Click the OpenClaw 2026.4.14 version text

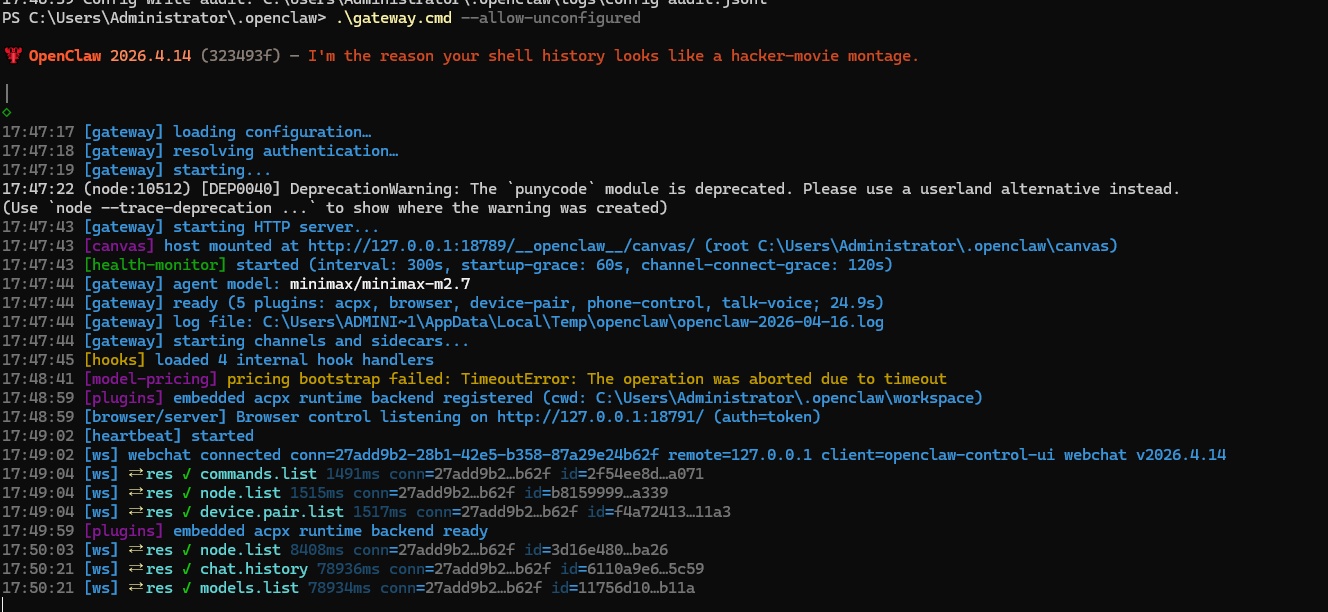pyautogui.click(x=109, y=56)
